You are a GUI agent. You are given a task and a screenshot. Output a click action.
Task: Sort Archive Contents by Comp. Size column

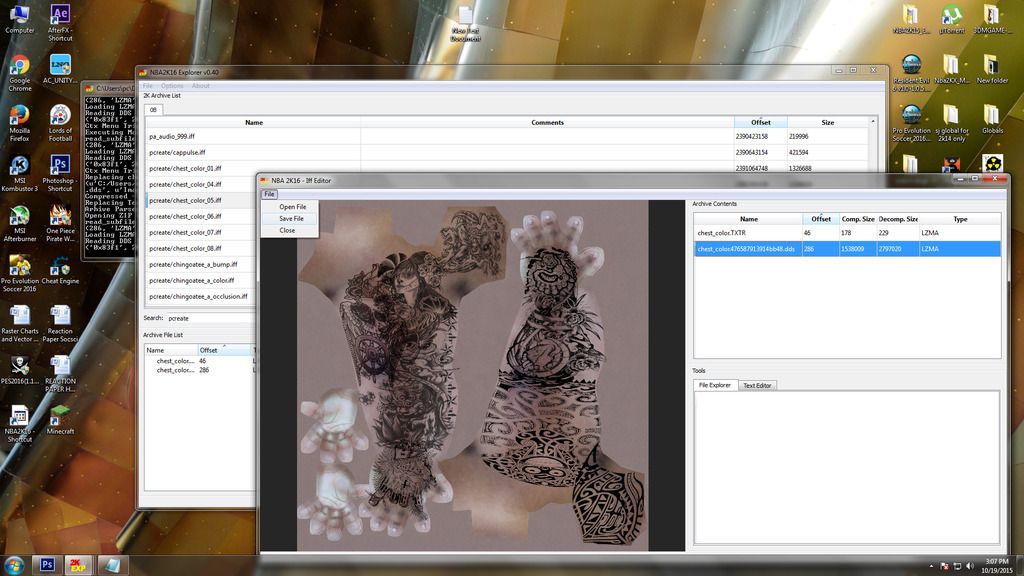point(858,219)
